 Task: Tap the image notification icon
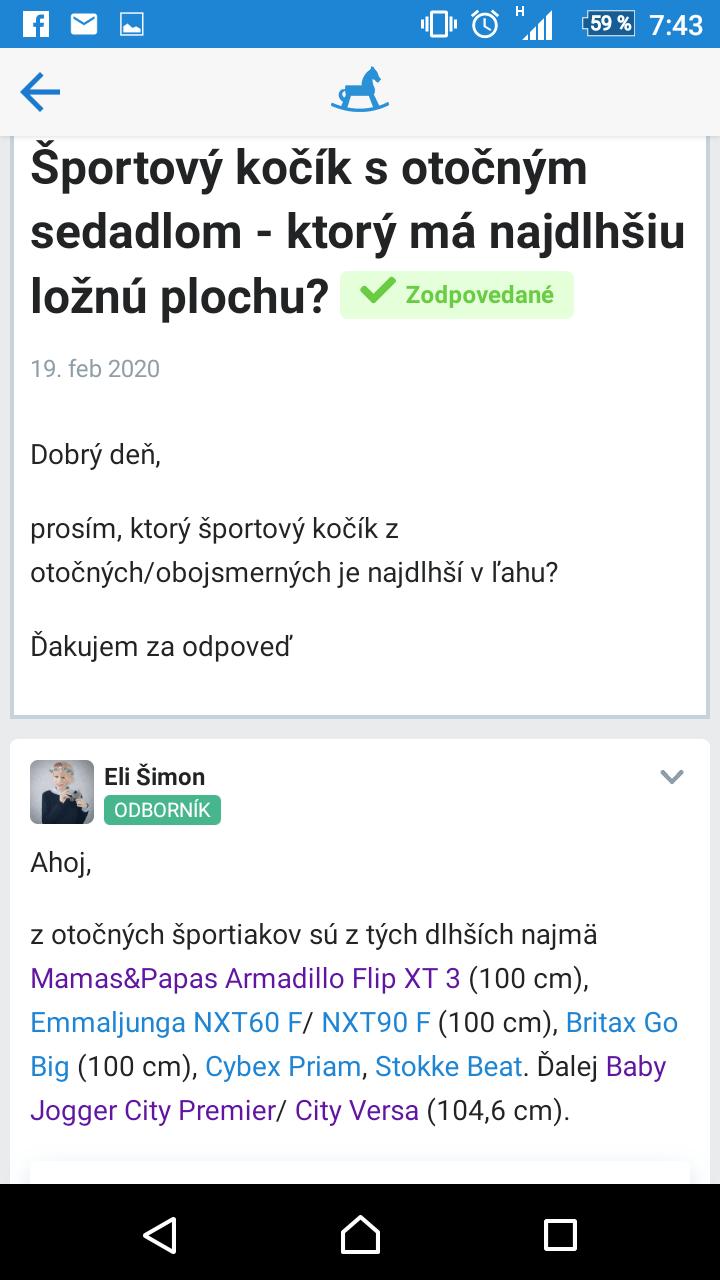[131, 24]
